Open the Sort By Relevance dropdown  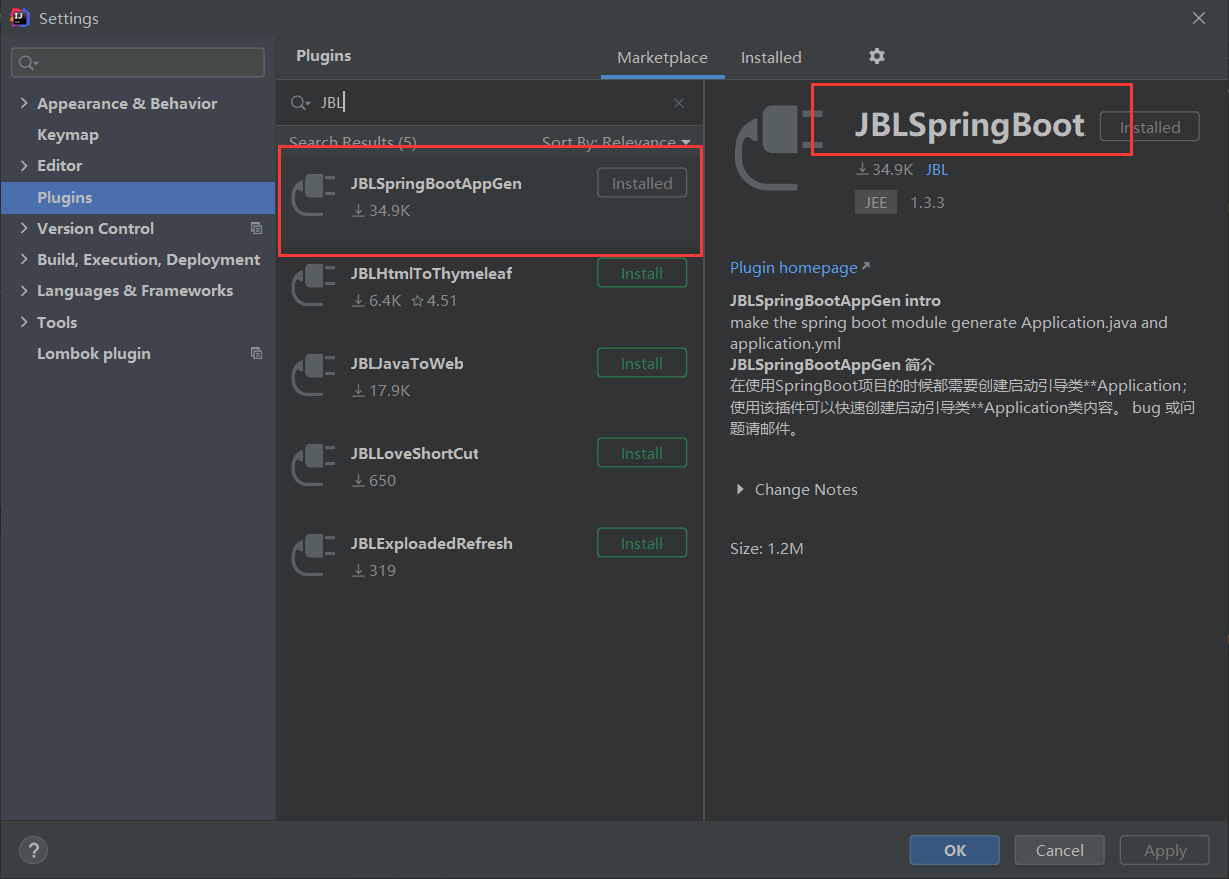click(616, 142)
